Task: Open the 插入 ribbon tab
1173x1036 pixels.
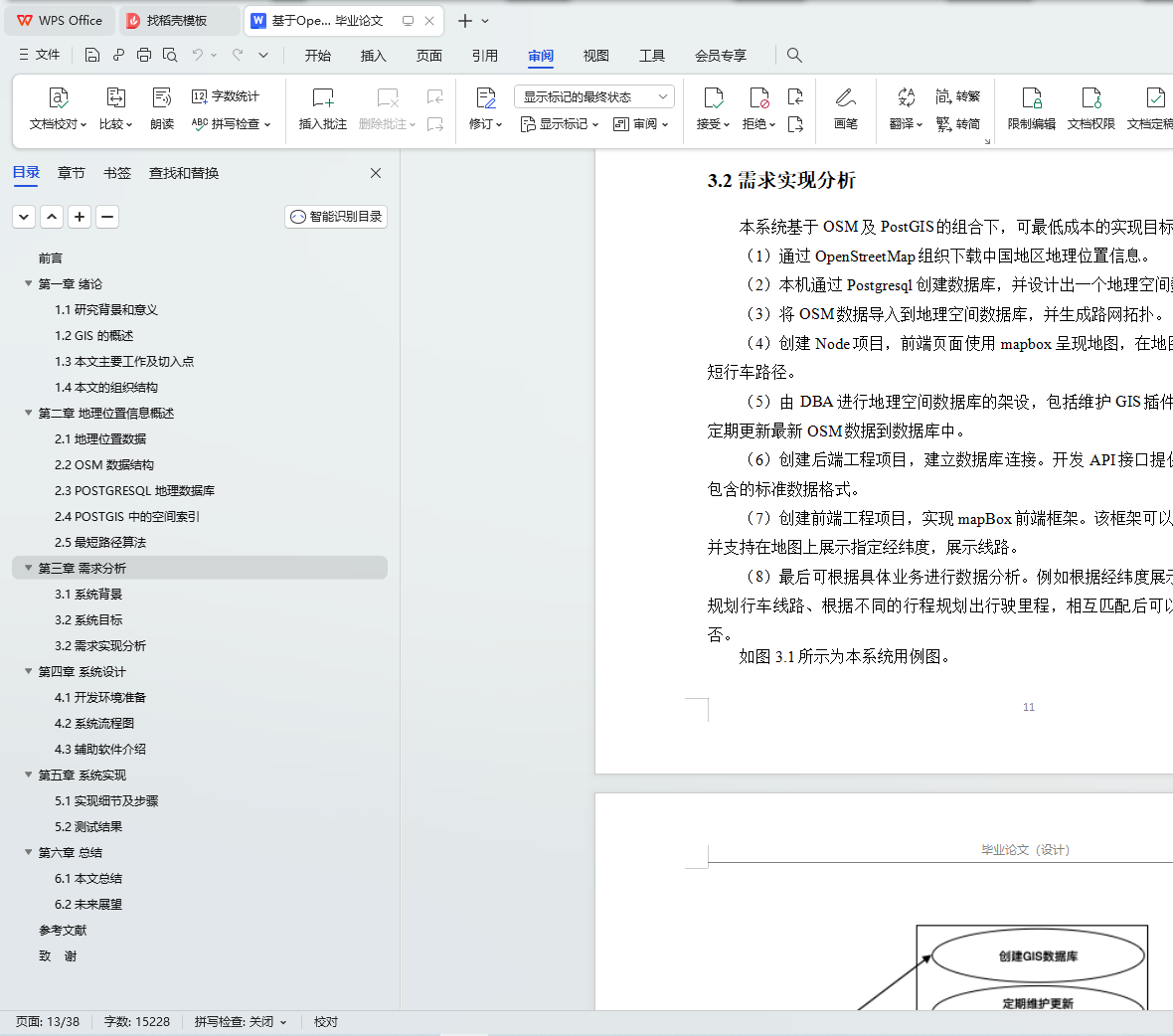Action: [x=374, y=56]
